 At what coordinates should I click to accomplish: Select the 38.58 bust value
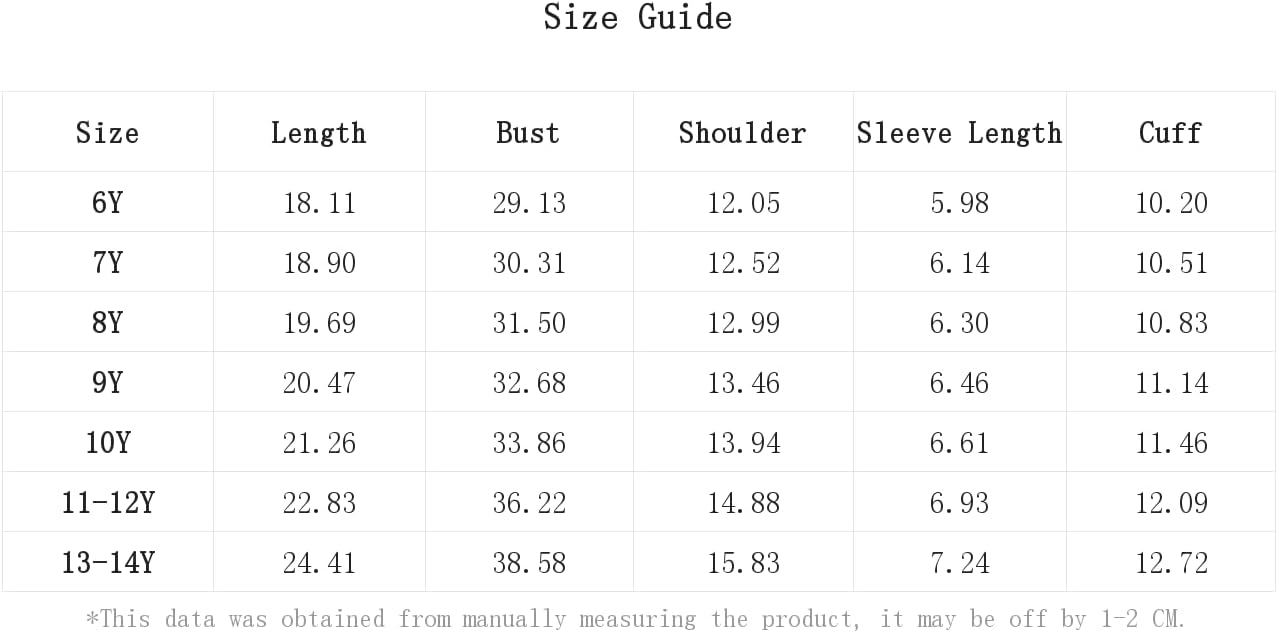point(529,563)
